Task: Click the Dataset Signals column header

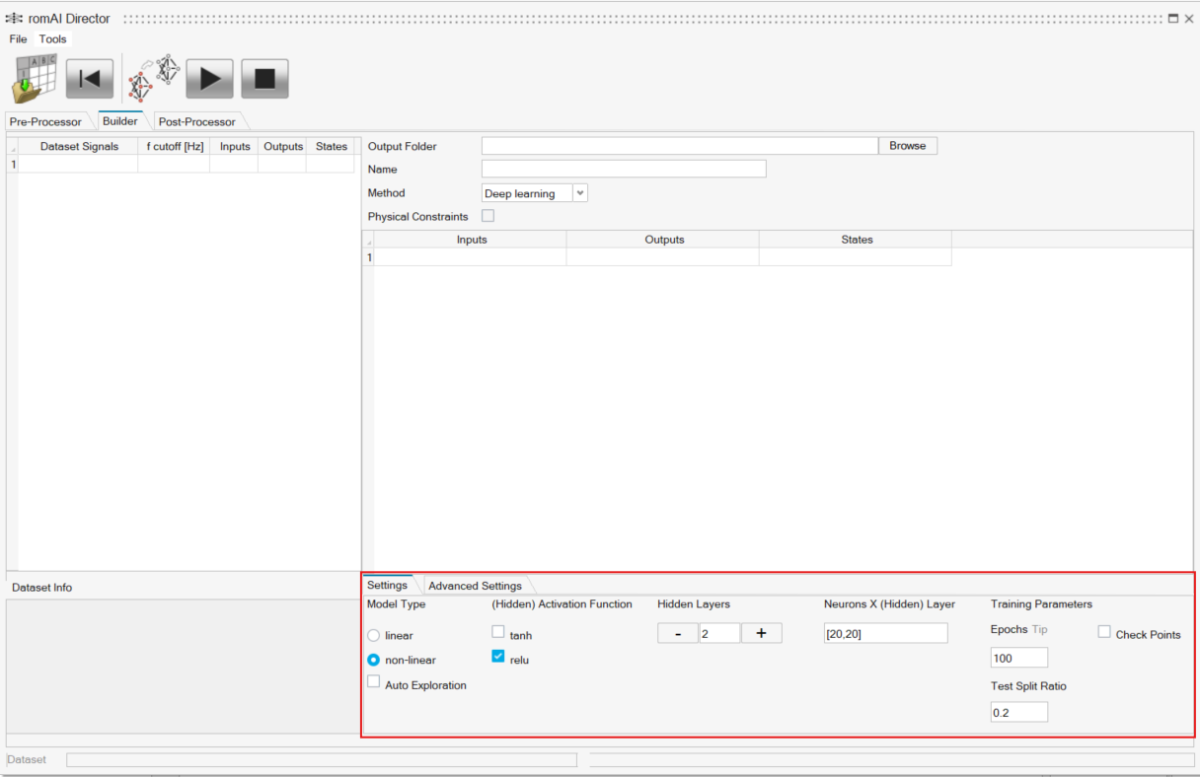Action: click(x=79, y=146)
